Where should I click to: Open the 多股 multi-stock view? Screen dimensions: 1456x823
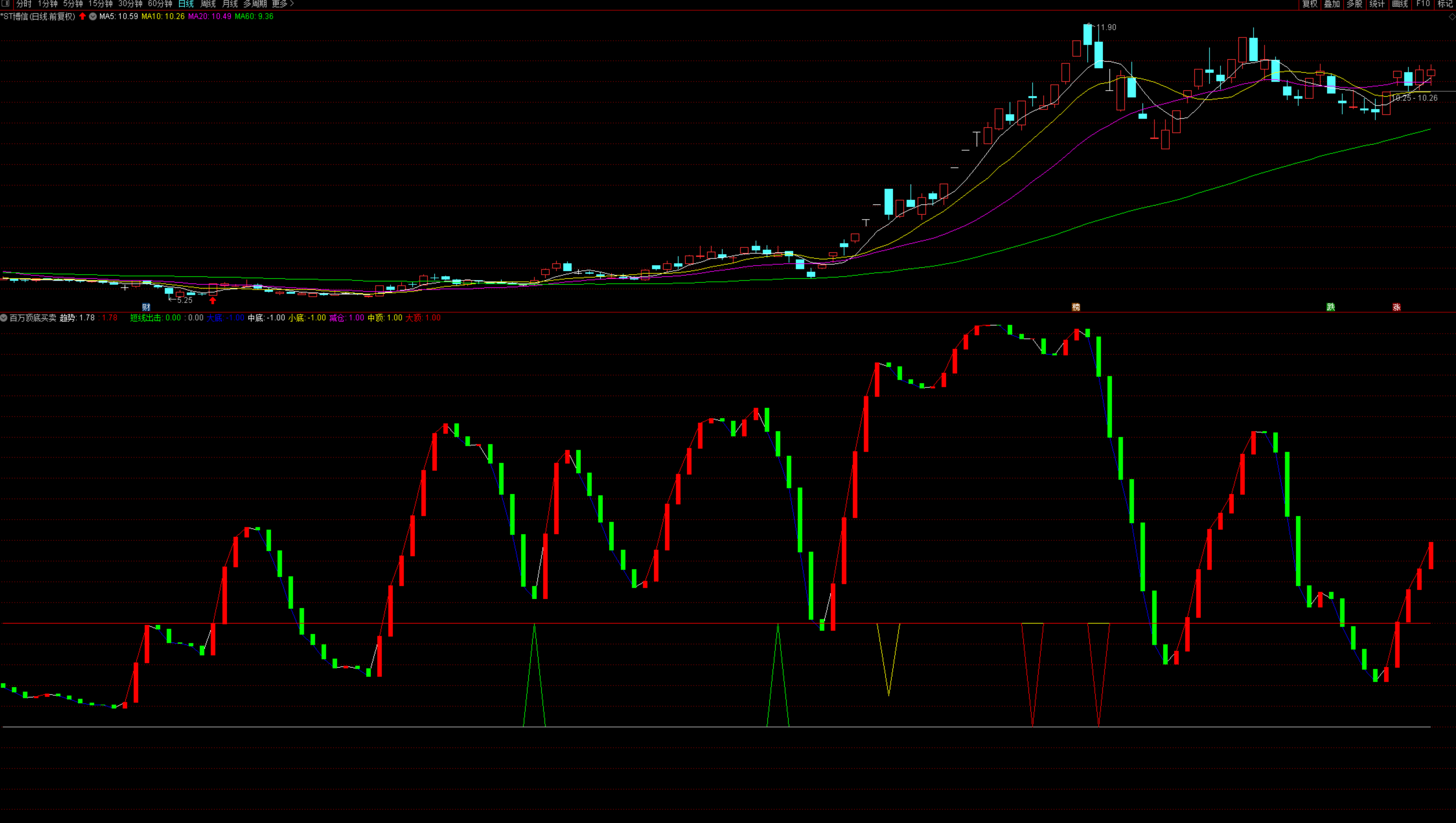(x=1355, y=4)
